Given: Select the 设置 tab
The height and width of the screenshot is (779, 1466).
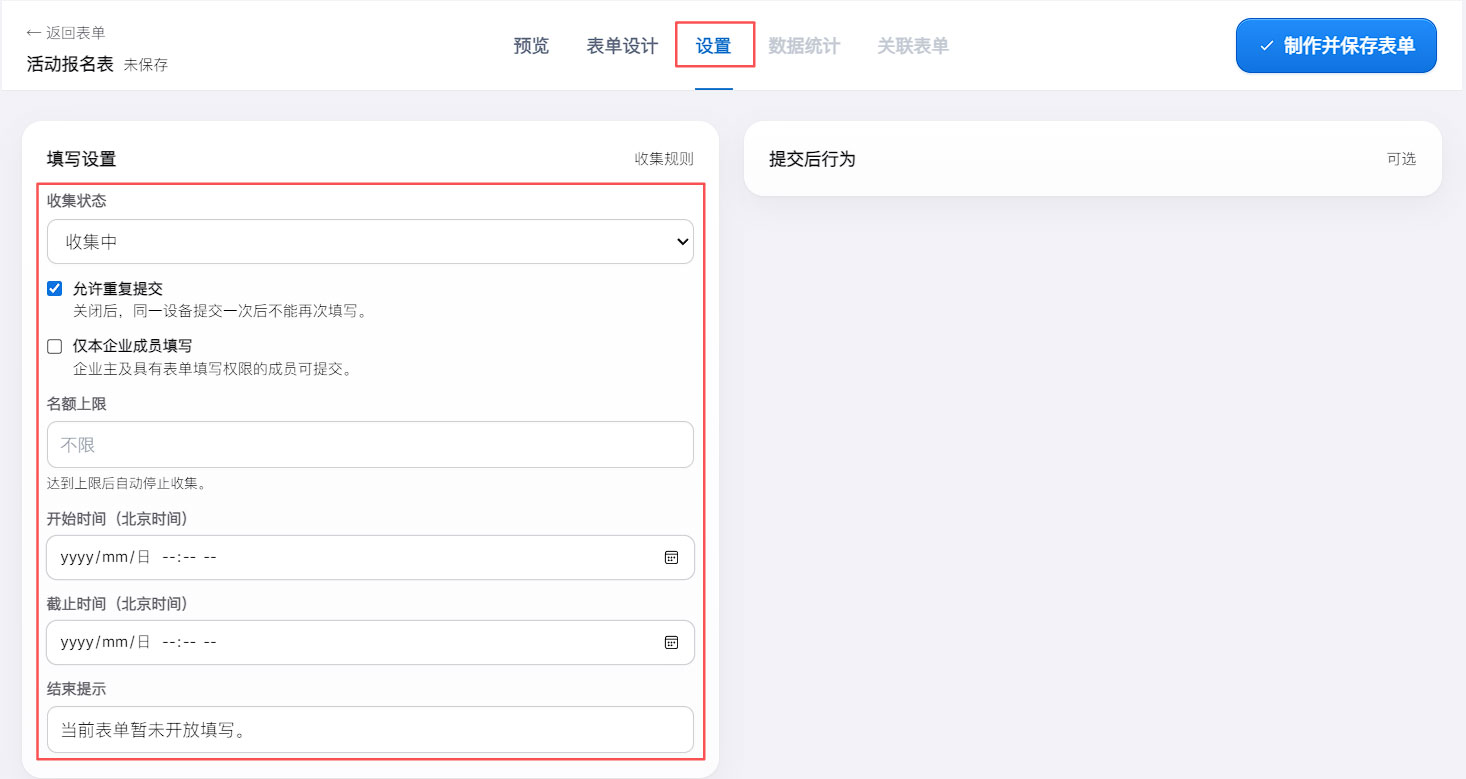Looking at the screenshot, I should (714, 46).
